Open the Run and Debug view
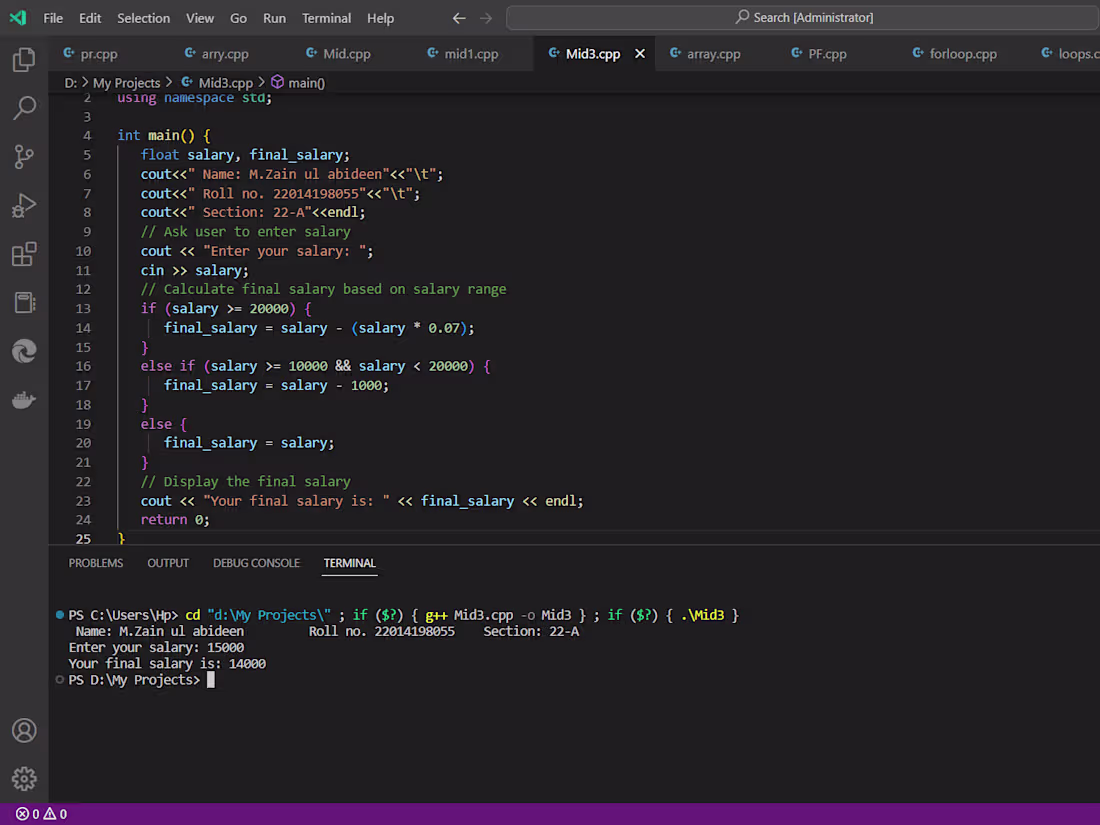The image size is (1100, 825). pos(24,205)
